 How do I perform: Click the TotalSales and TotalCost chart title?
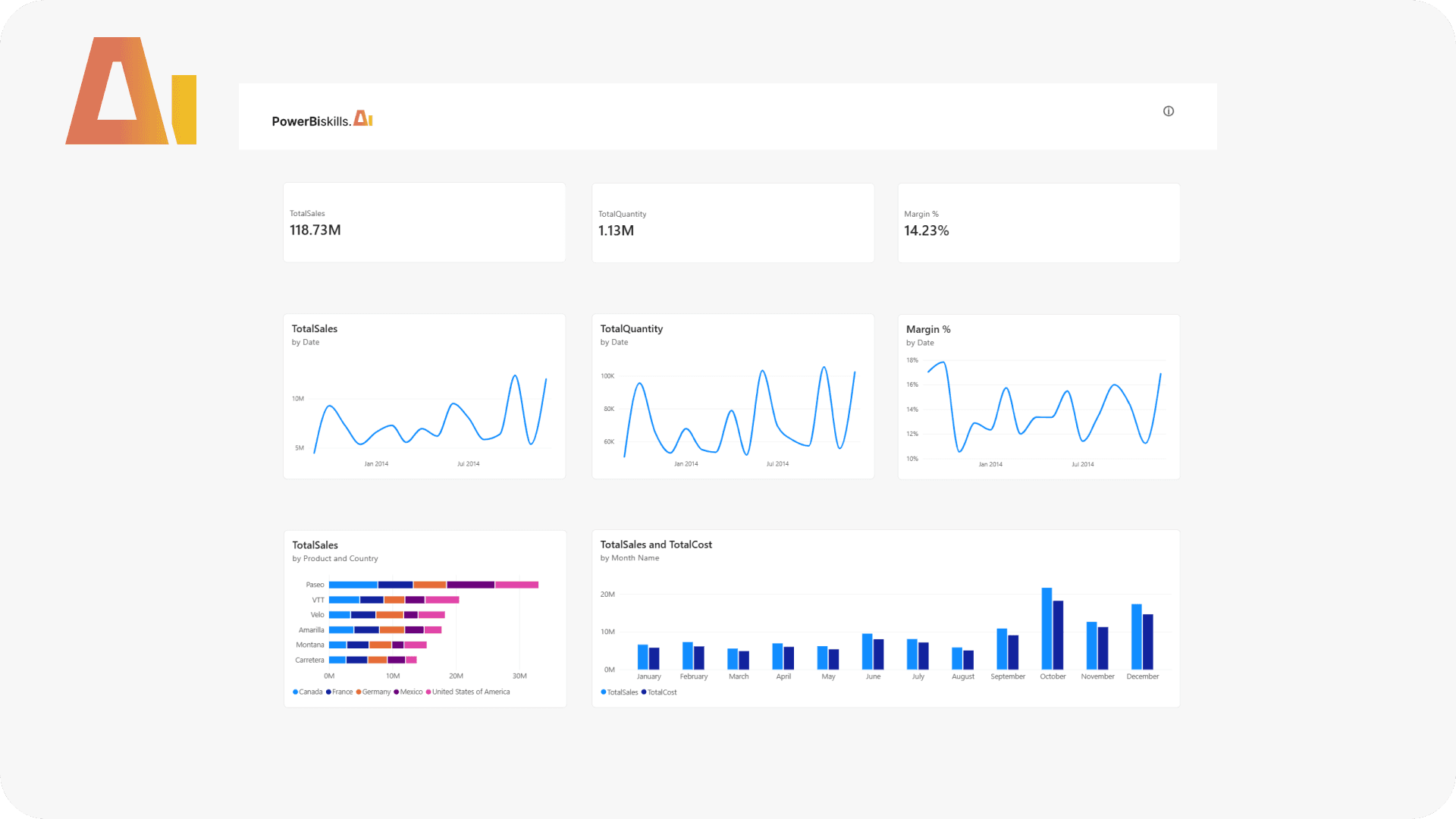click(656, 544)
